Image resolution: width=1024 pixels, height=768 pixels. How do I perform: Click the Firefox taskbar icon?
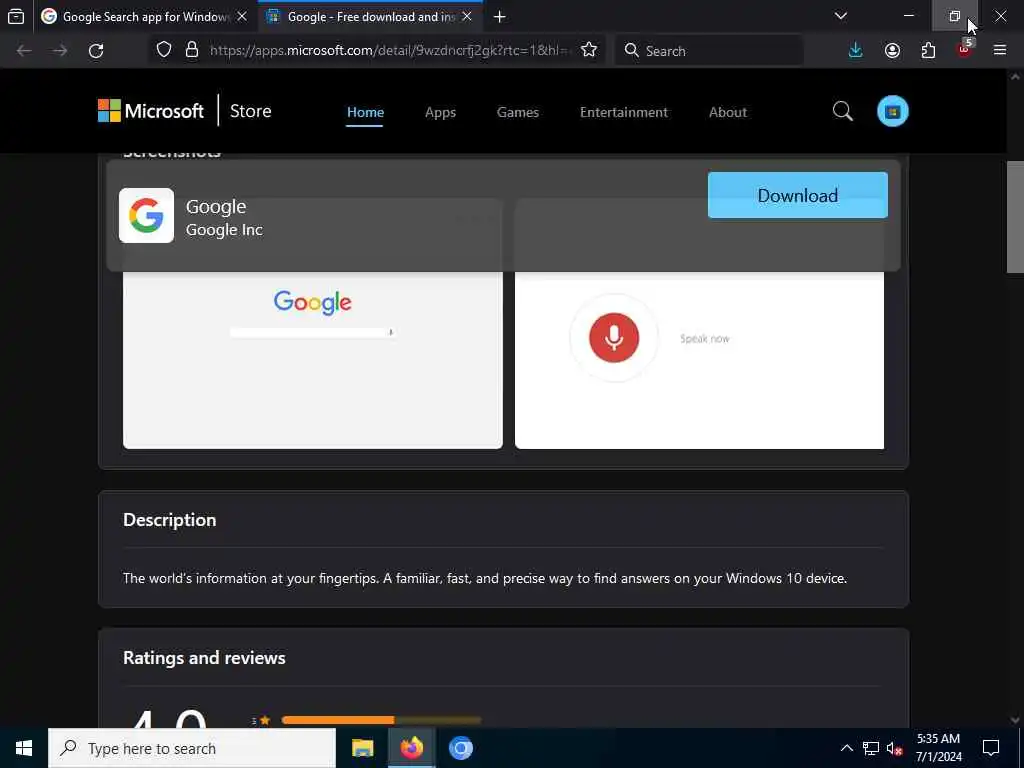tap(411, 748)
